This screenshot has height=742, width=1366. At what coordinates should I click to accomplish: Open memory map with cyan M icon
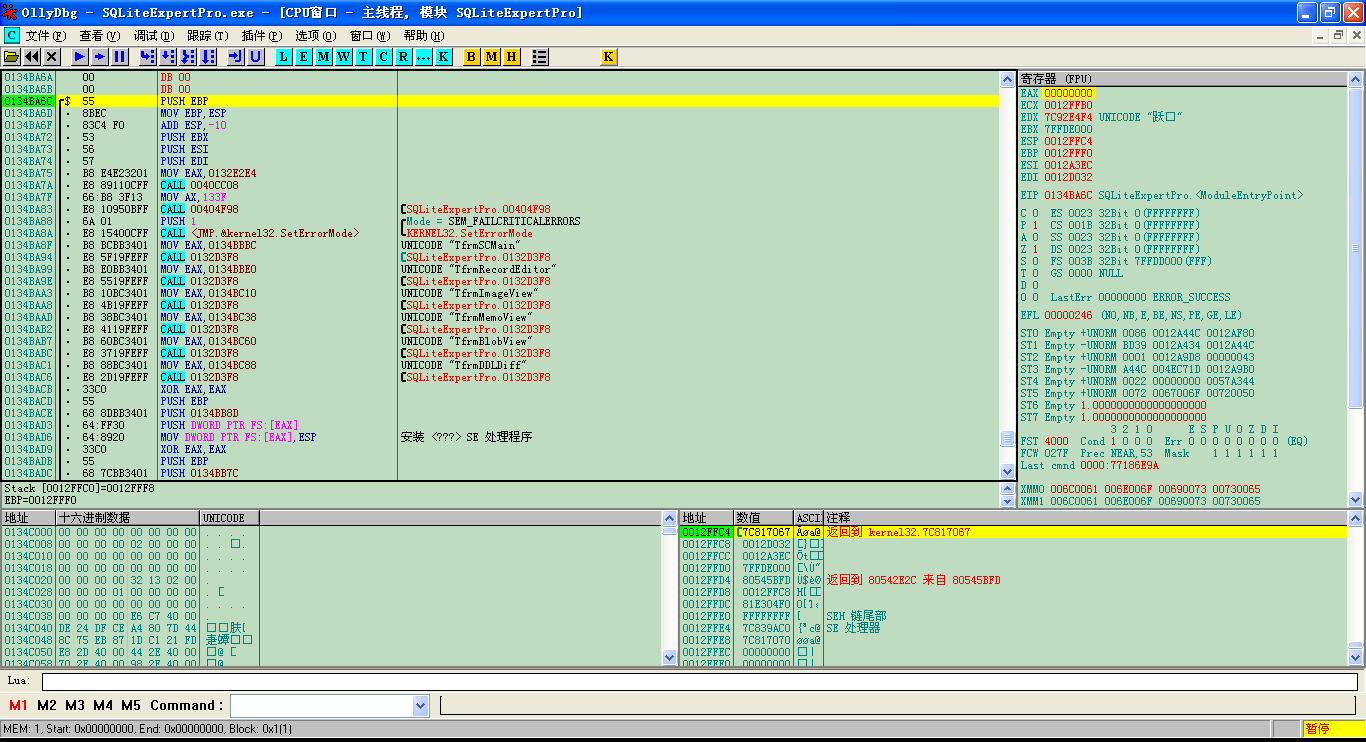click(x=324, y=57)
